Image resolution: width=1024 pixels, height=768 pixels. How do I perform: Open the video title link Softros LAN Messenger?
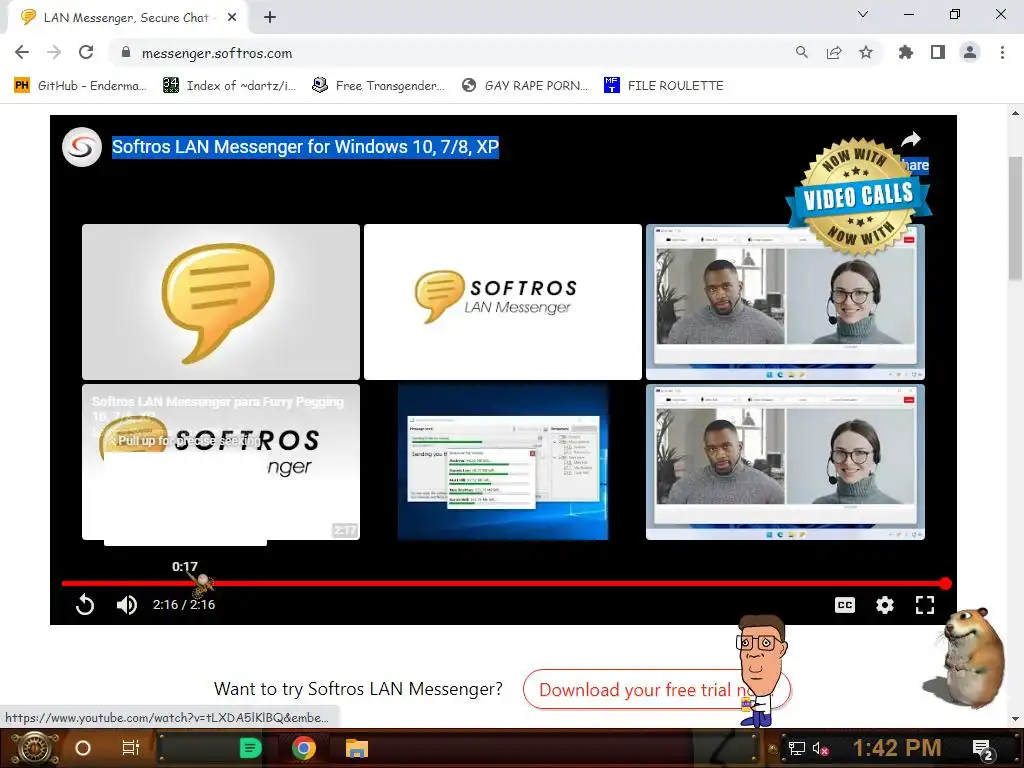tap(305, 147)
